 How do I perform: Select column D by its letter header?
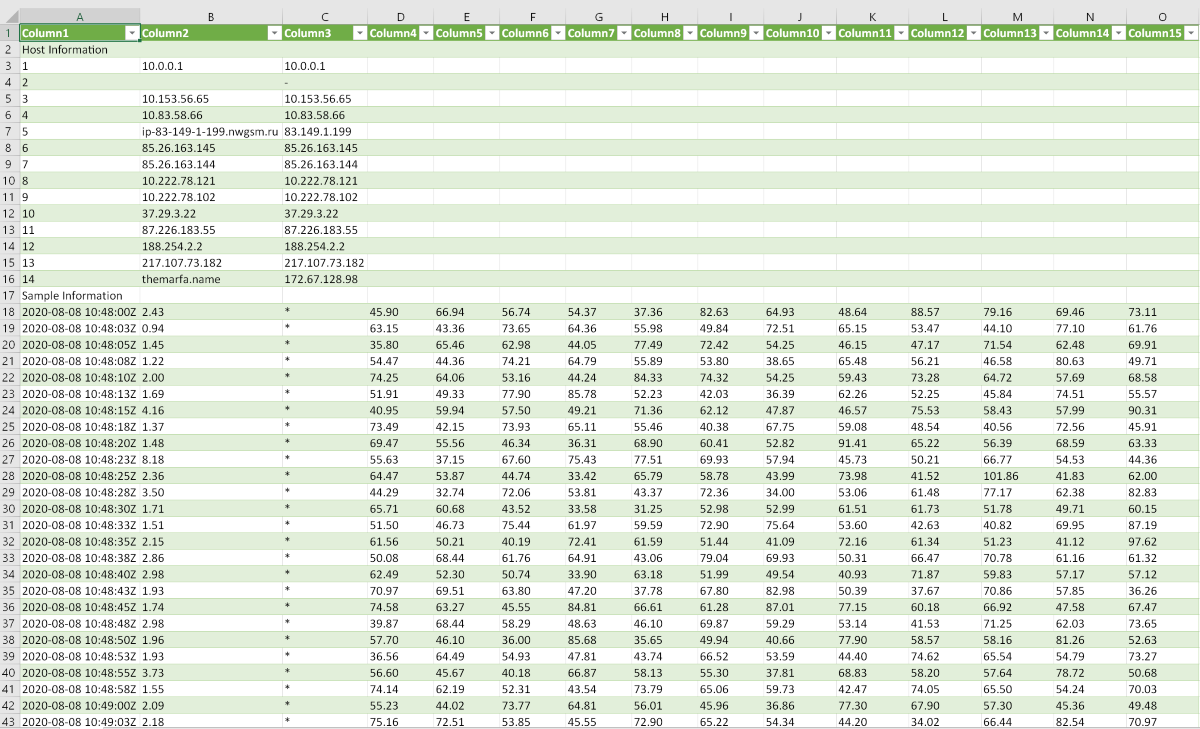[x=400, y=17]
